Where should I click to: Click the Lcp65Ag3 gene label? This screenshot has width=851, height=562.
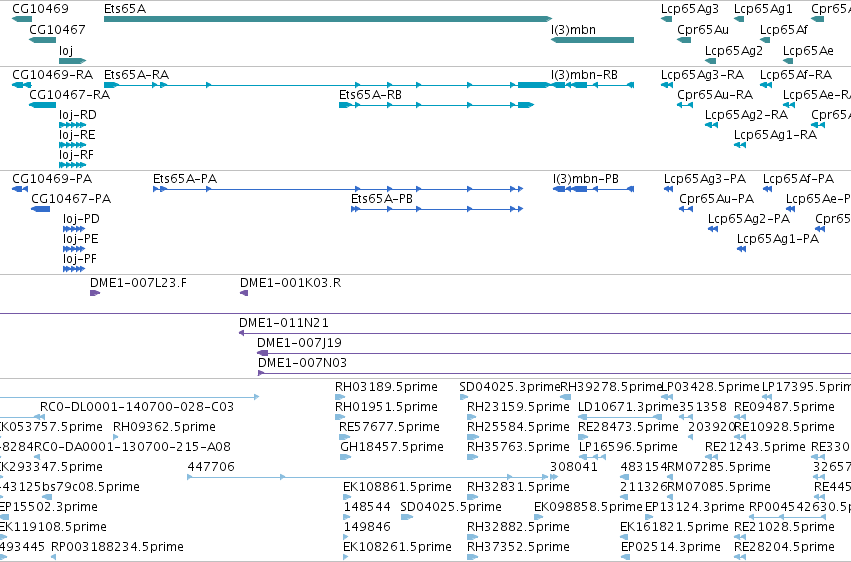click(689, 9)
